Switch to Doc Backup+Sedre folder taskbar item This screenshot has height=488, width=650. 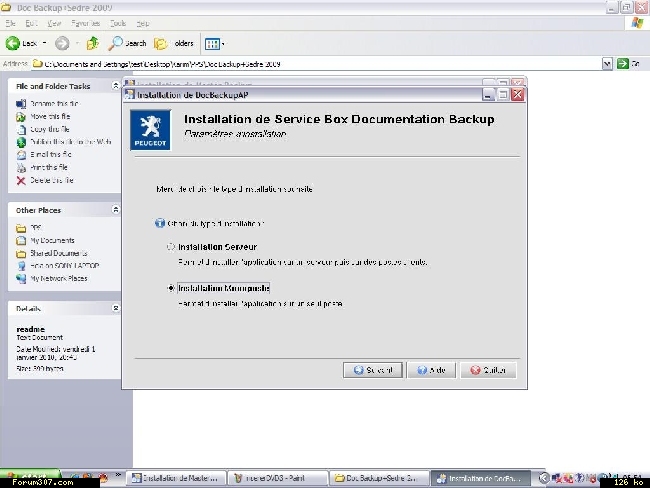pos(380,478)
